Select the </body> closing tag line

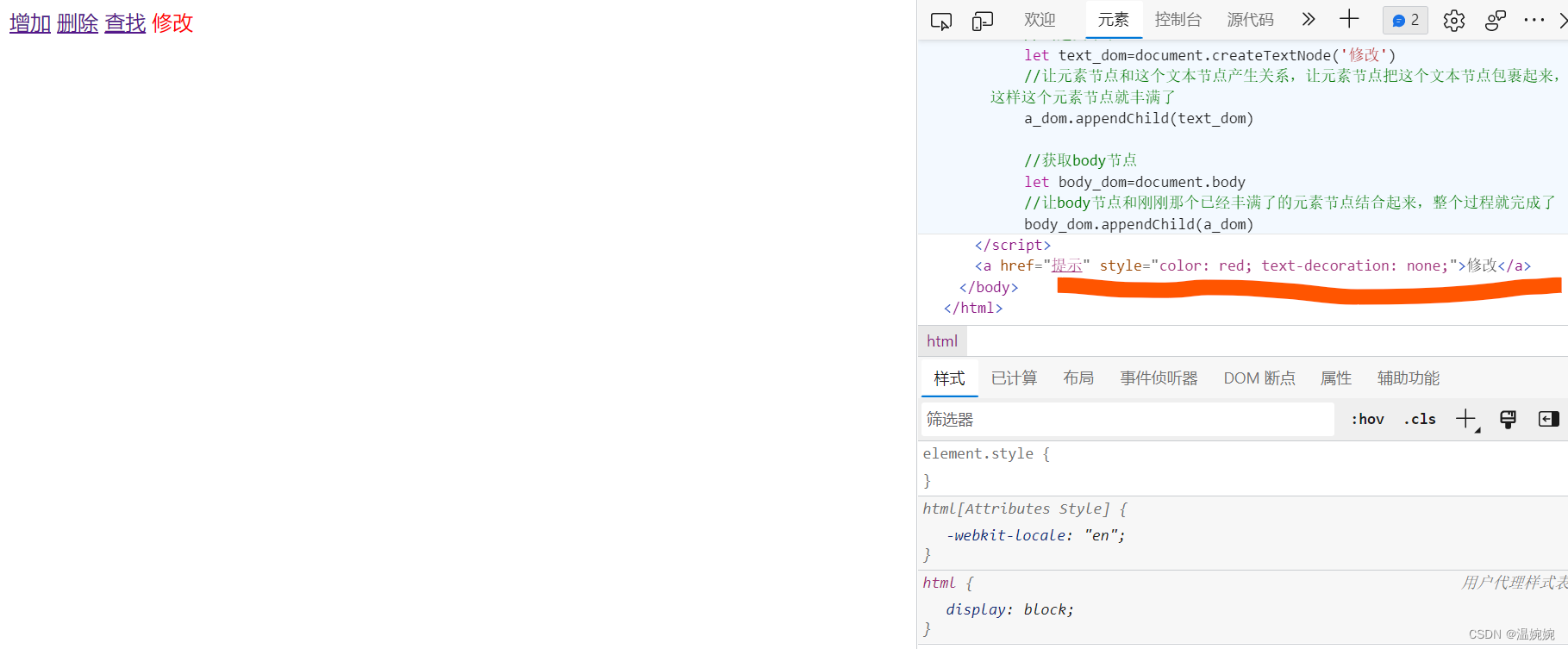point(989,288)
